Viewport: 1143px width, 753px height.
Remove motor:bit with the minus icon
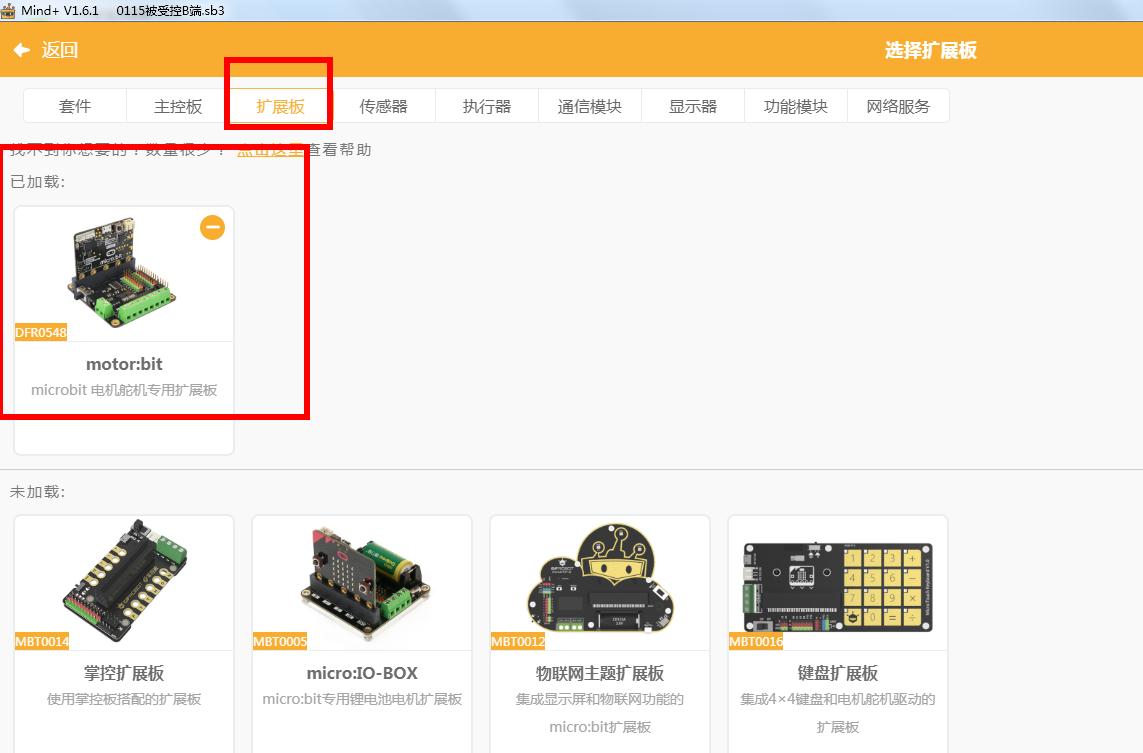(x=213, y=227)
